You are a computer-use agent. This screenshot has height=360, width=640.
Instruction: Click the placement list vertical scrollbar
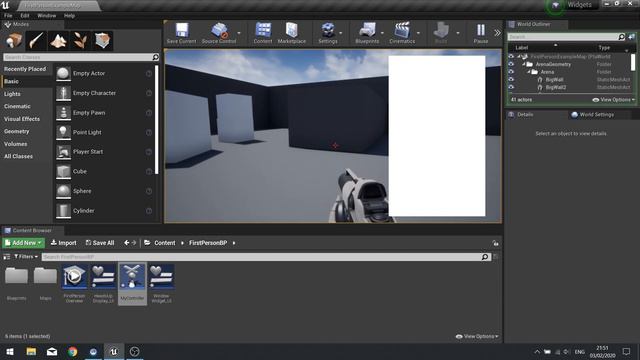[x=157, y=119]
